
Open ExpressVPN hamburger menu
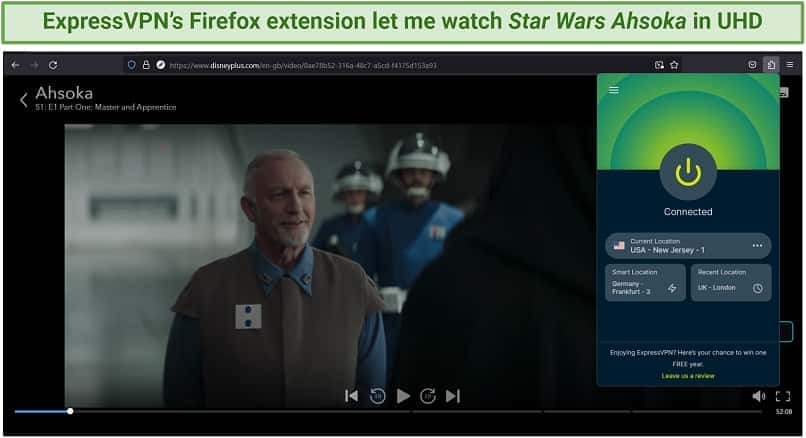pos(614,90)
